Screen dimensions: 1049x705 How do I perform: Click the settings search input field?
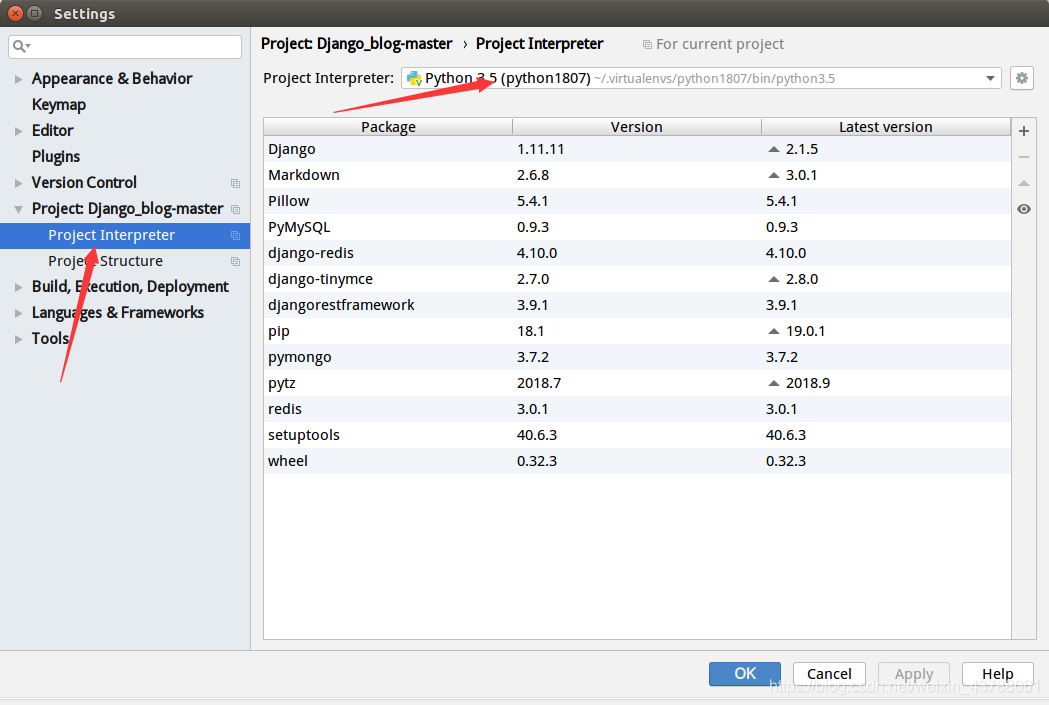point(125,46)
